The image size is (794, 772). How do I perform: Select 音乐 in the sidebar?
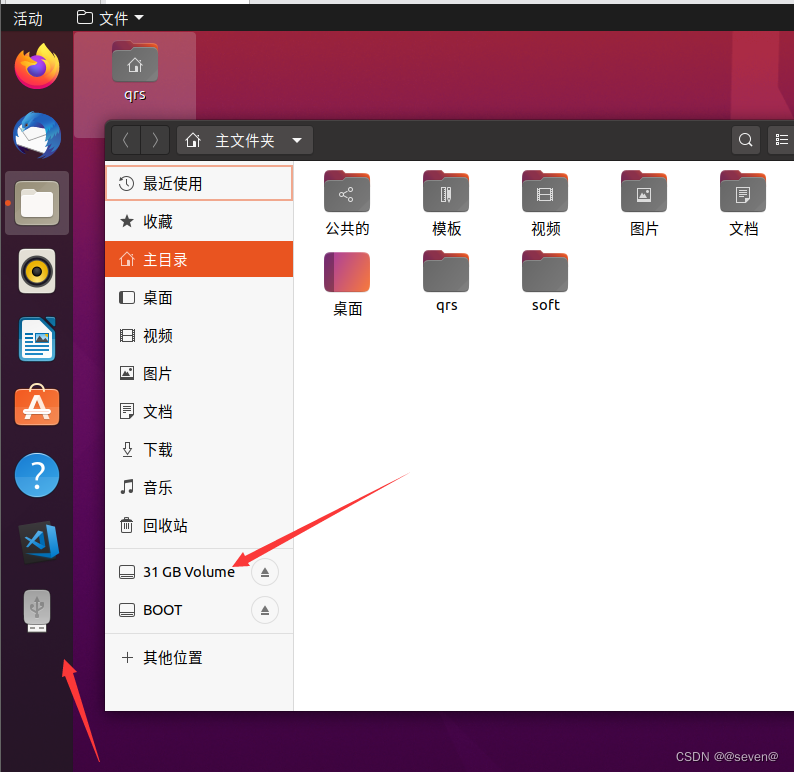coord(199,487)
